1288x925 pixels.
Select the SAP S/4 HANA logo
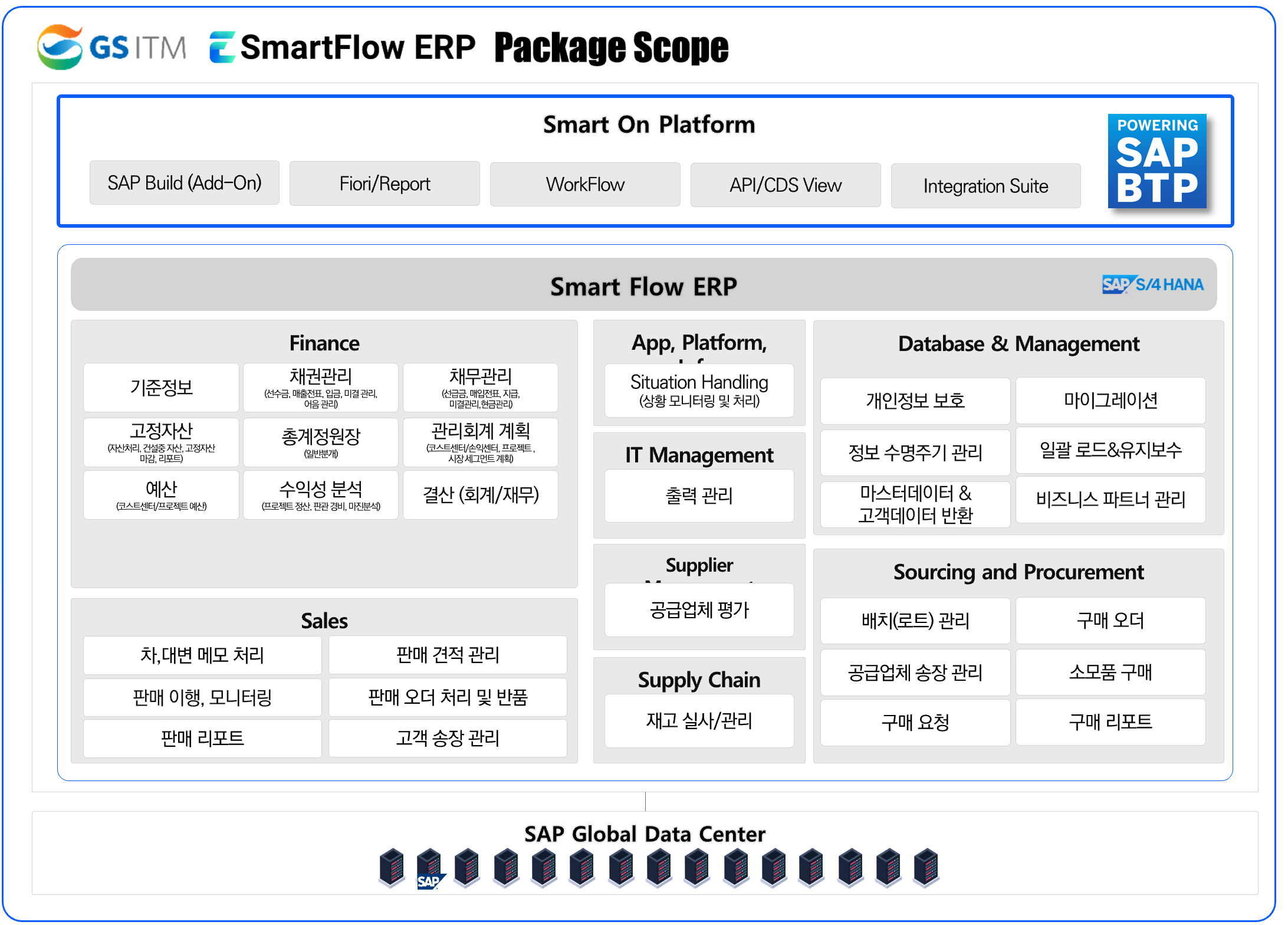coord(1154,284)
